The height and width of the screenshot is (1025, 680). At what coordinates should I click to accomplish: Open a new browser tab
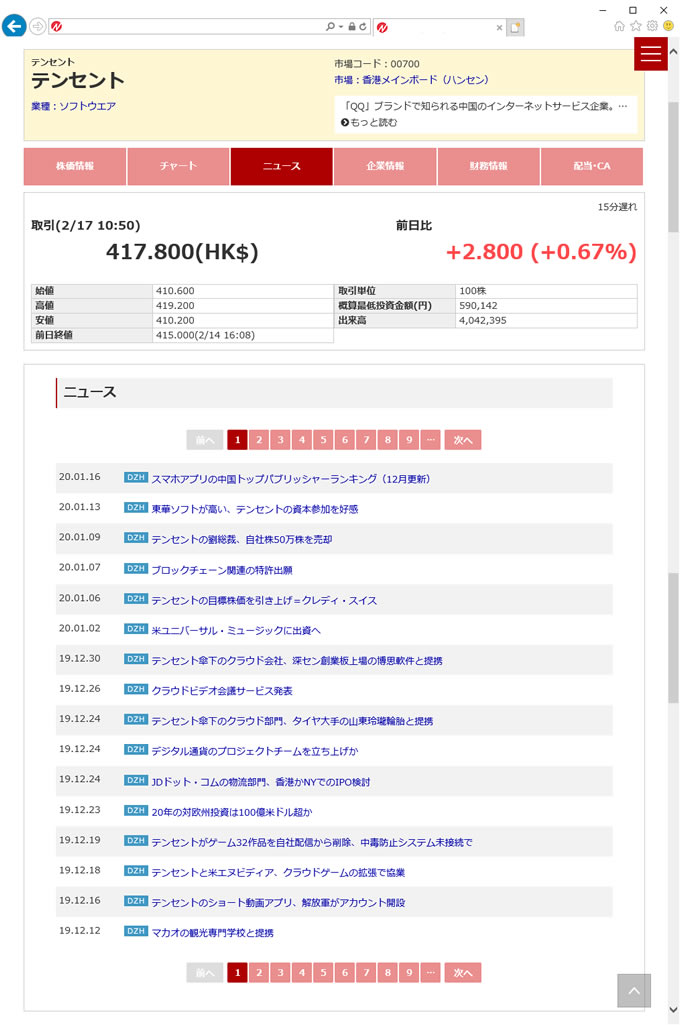point(515,27)
